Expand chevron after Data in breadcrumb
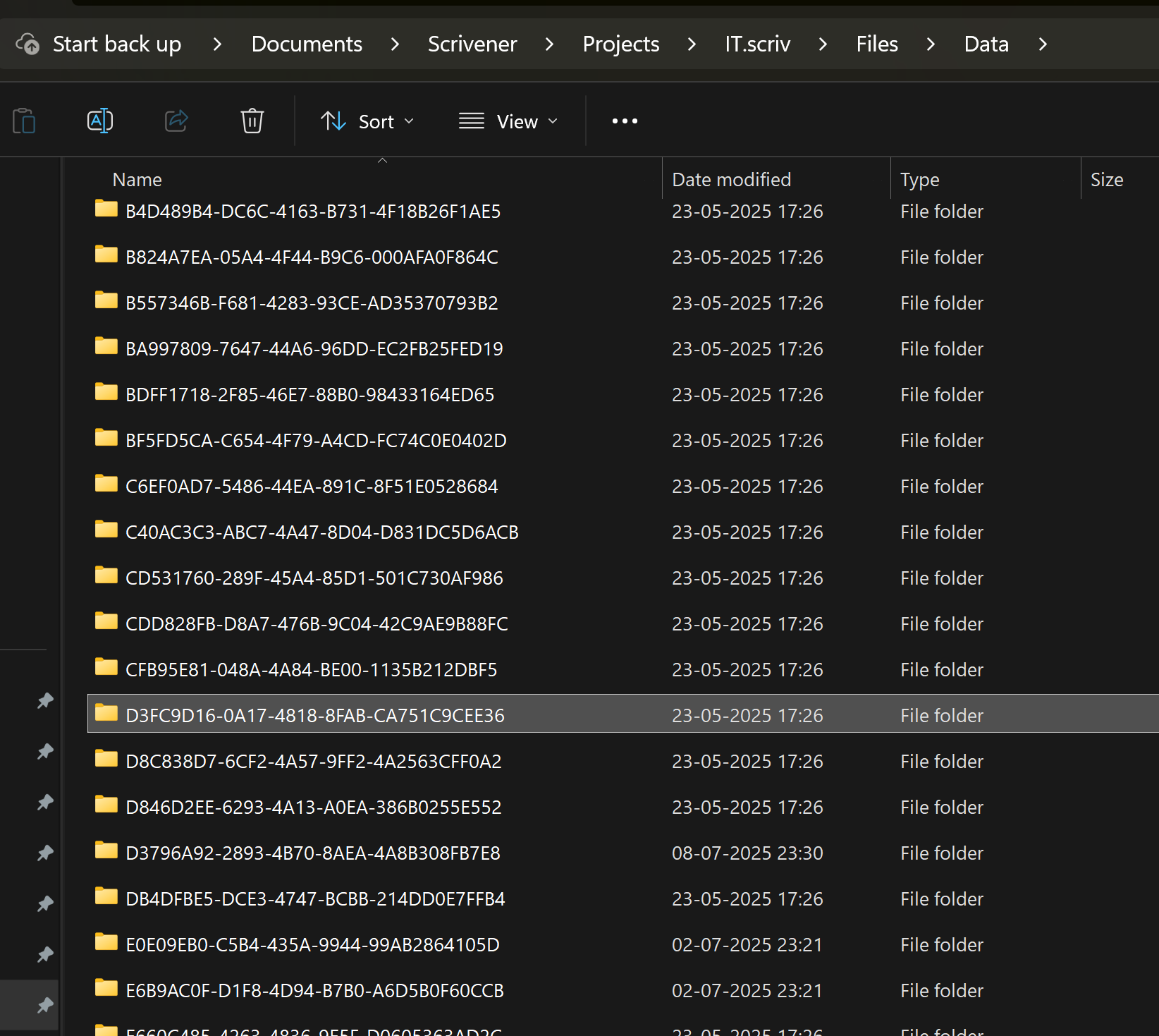The width and height of the screenshot is (1159, 1036). pyautogui.click(x=1043, y=44)
